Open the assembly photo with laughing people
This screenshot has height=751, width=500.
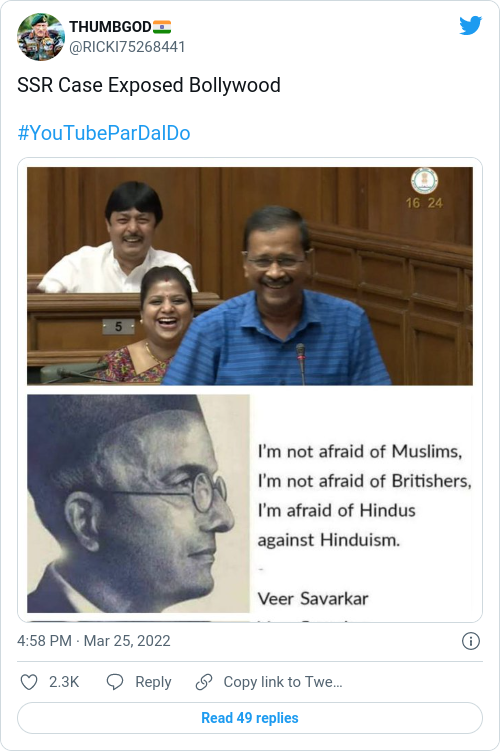[250, 276]
